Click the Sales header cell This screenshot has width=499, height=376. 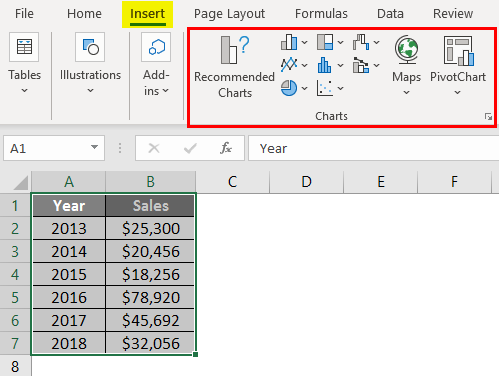click(x=150, y=206)
